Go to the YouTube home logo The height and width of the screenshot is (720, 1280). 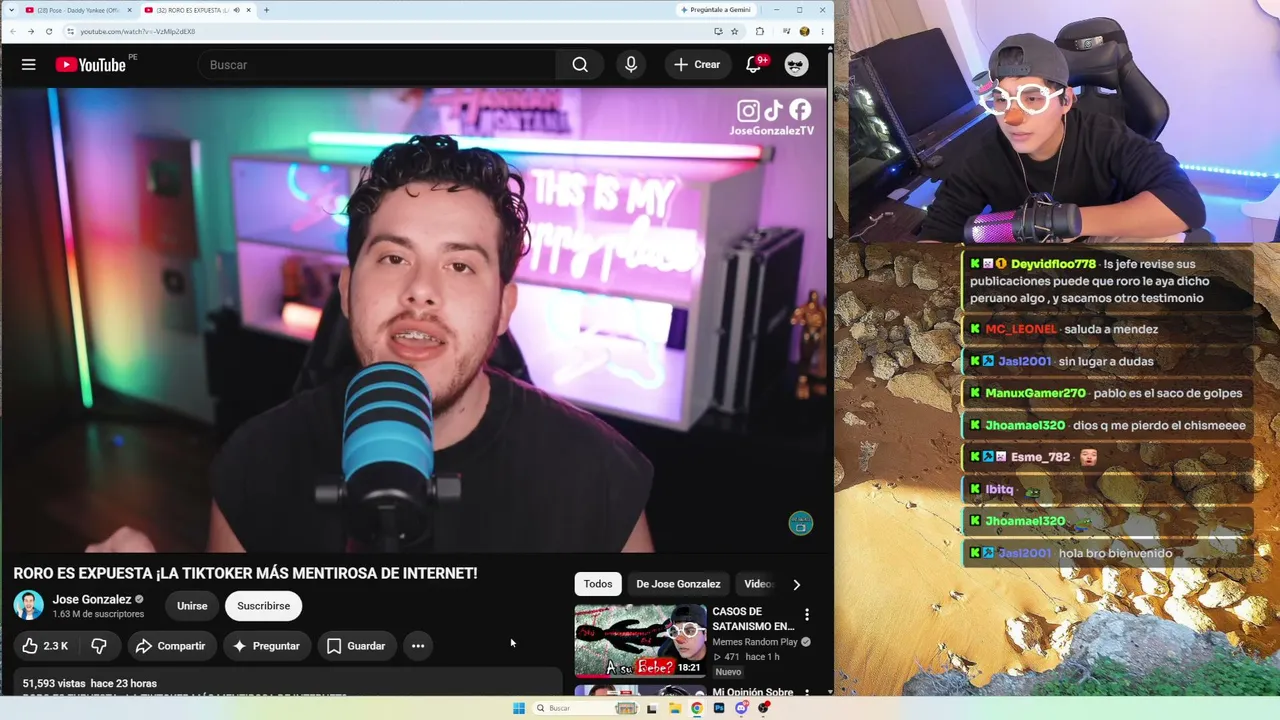pos(90,65)
